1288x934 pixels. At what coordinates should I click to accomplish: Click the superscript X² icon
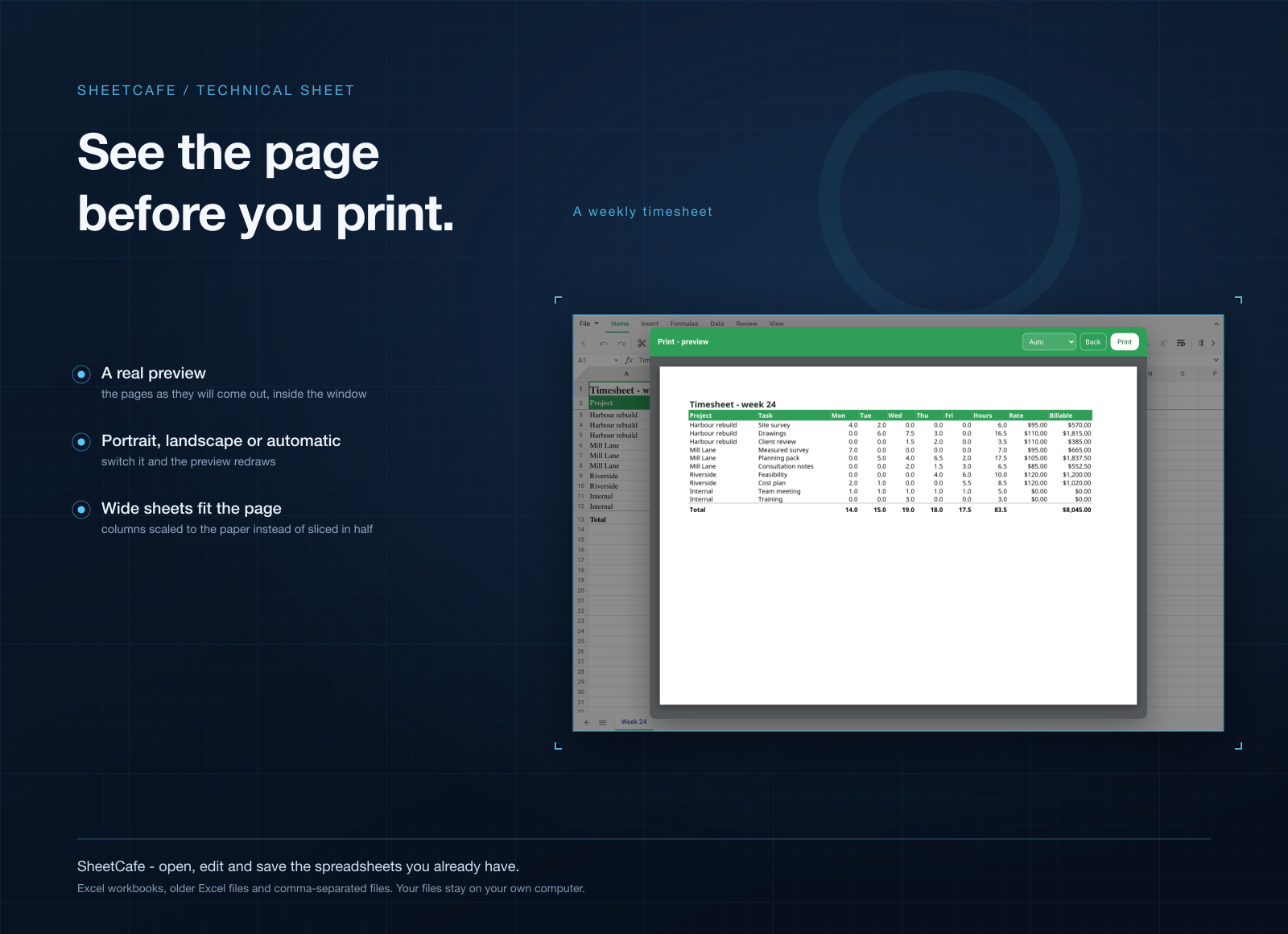pos(1163,343)
